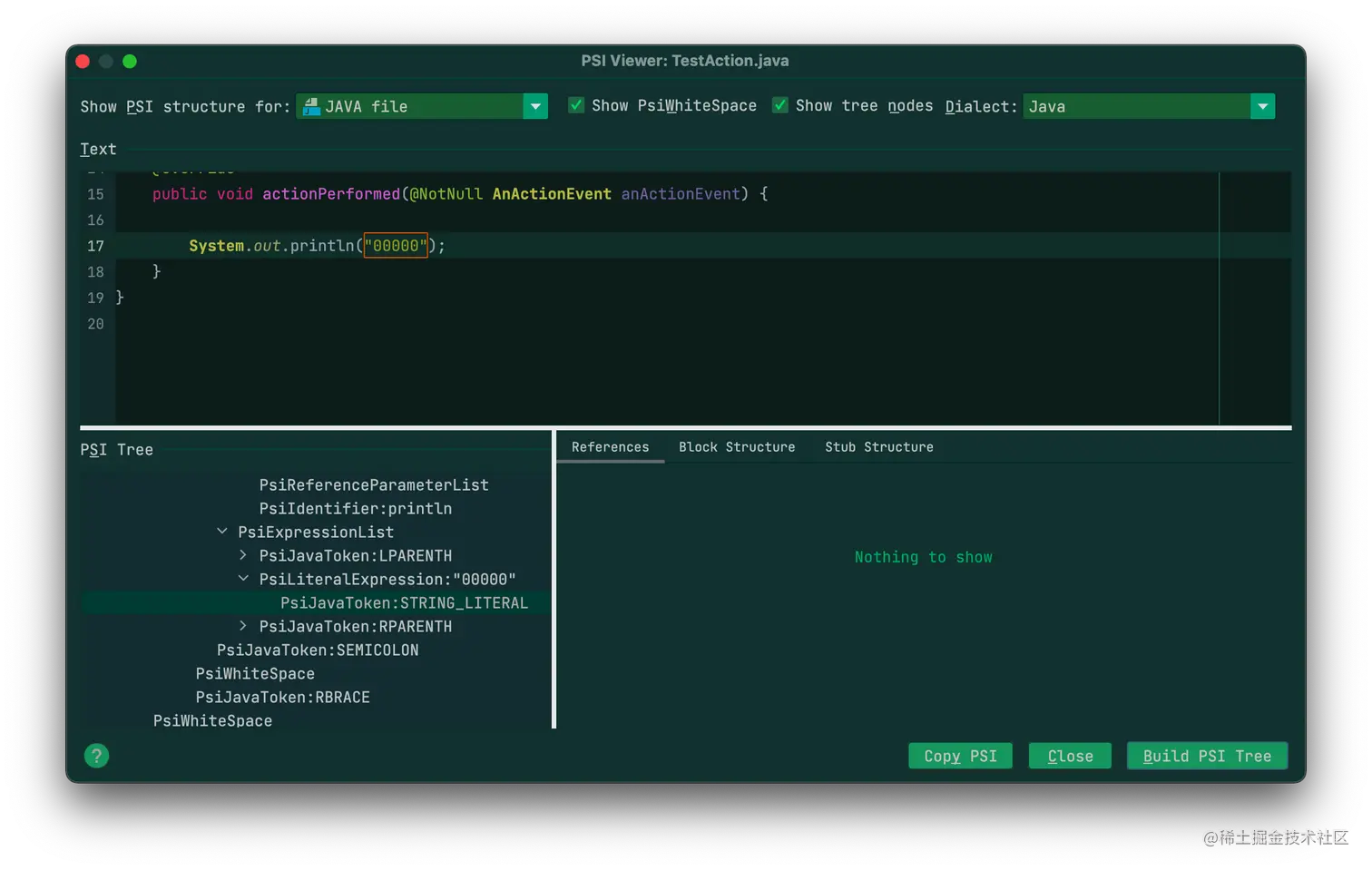This screenshot has height=870, width=1372.
Task: Click the JAVA file type icon
Action: pos(311,106)
